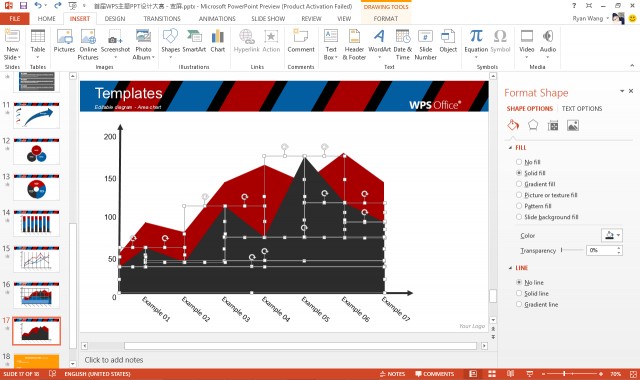Adjust the Transparency slider
The width and height of the screenshot is (640, 380).
click(562, 250)
